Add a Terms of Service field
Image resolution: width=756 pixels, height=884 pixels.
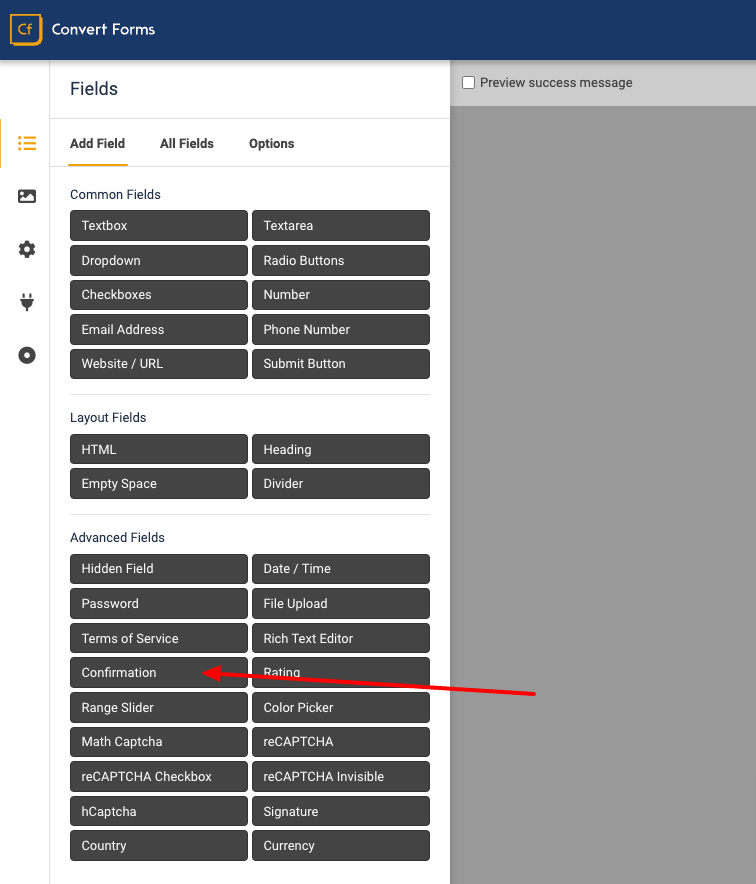point(159,638)
